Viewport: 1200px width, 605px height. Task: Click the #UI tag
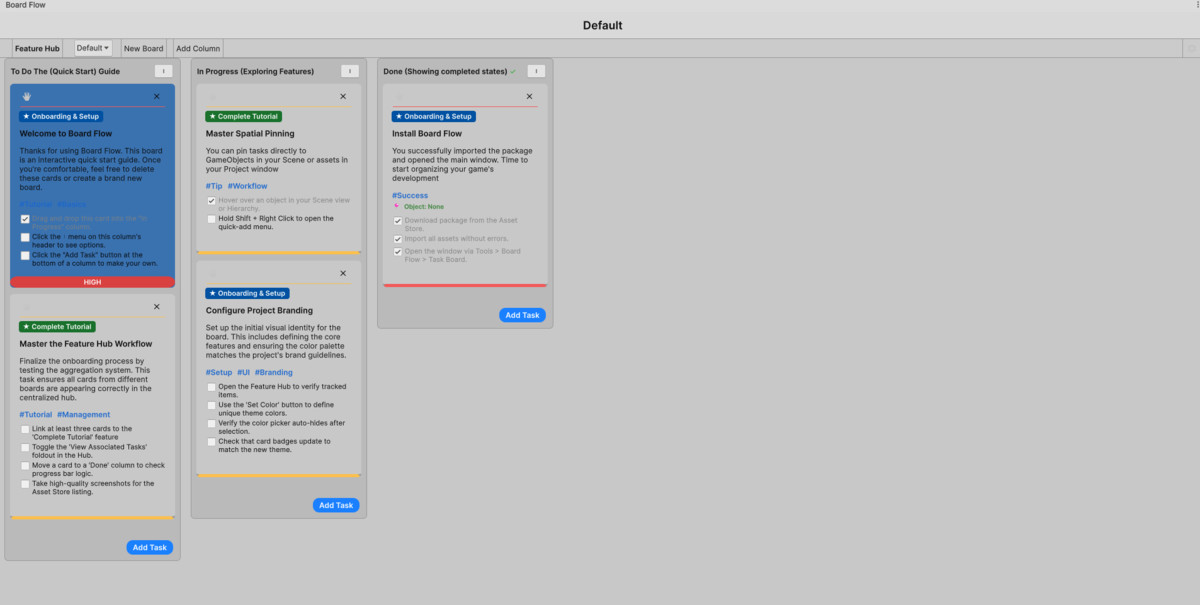click(x=243, y=372)
